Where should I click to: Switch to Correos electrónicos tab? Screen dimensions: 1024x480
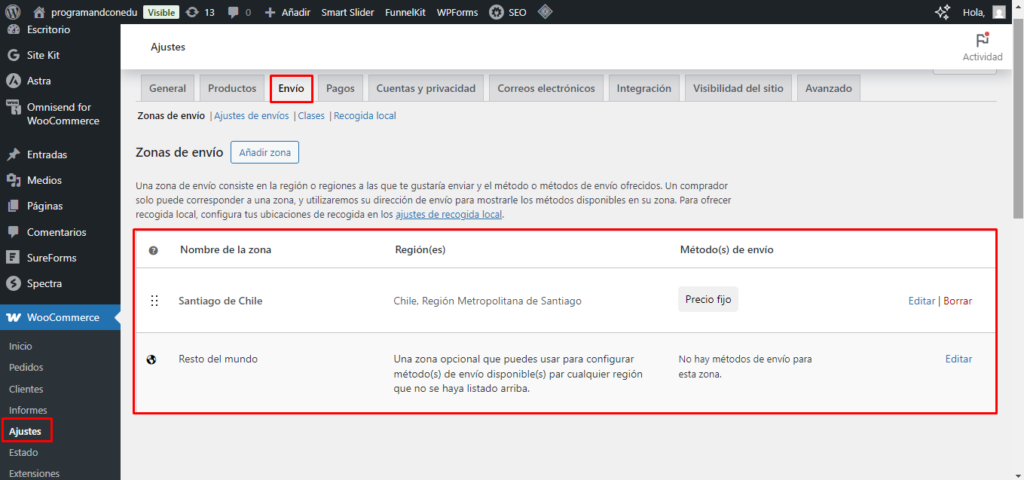[546, 88]
